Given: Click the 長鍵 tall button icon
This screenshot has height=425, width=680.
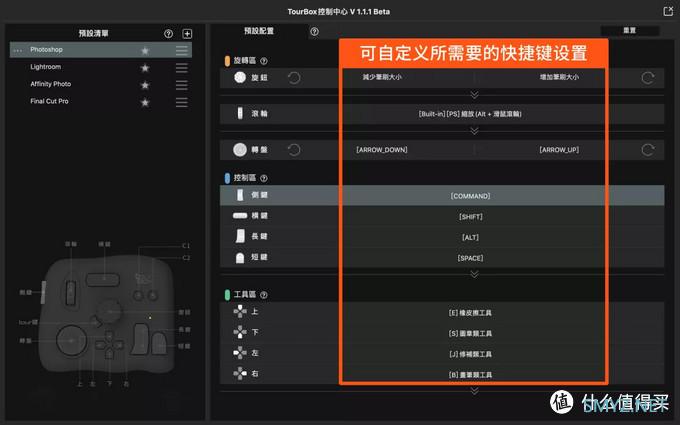Looking at the screenshot, I should [240, 236].
